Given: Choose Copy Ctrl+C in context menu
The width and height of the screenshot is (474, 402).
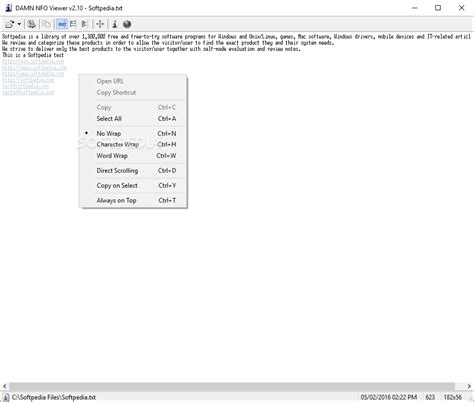Looking at the screenshot, I should tap(133, 107).
